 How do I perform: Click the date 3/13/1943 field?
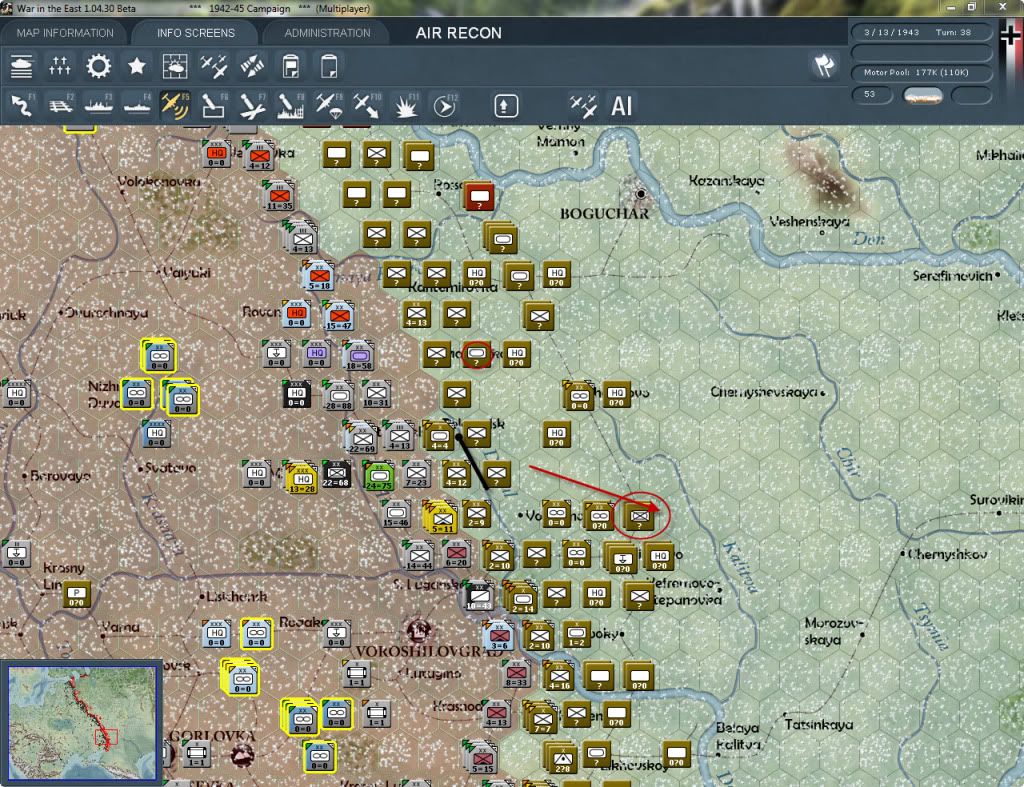891,32
